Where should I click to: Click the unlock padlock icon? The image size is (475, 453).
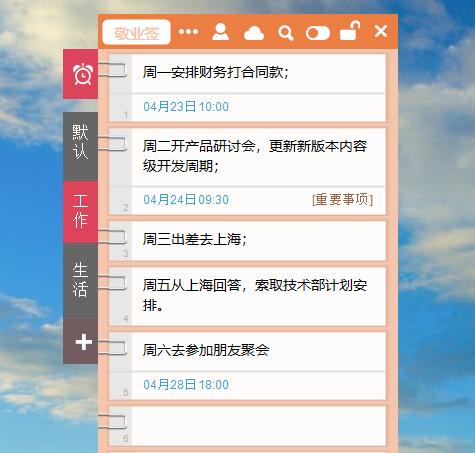[x=350, y=31]
